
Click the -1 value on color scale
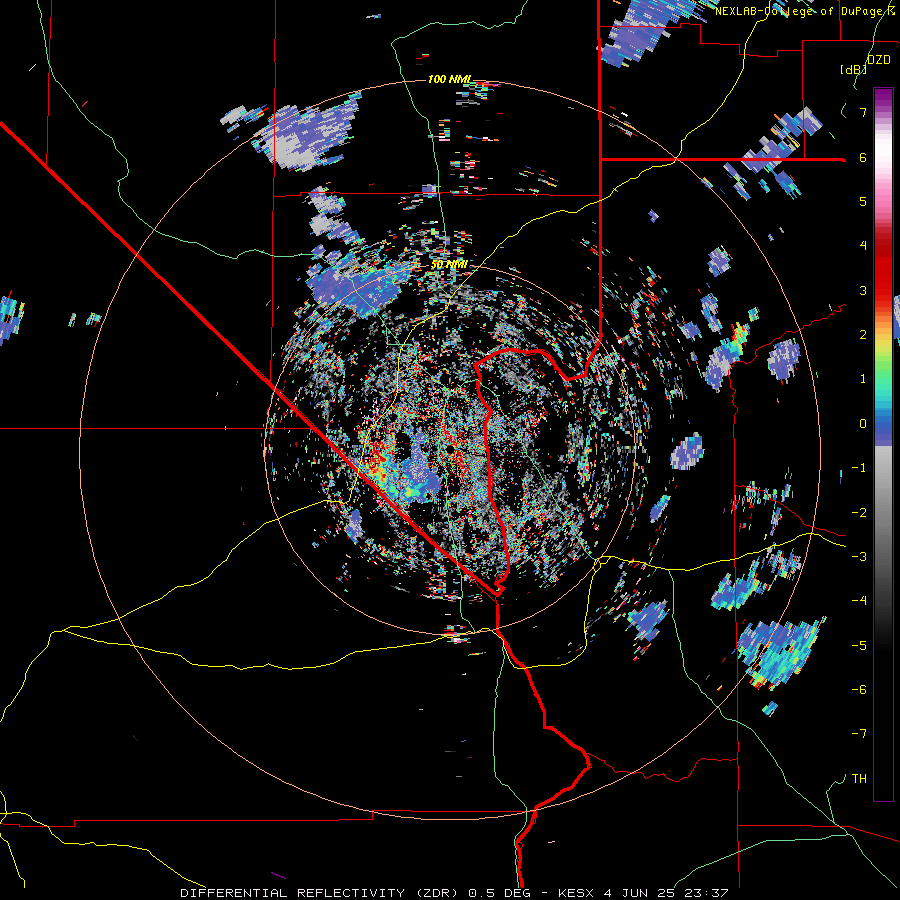click(x=859, y=468)
